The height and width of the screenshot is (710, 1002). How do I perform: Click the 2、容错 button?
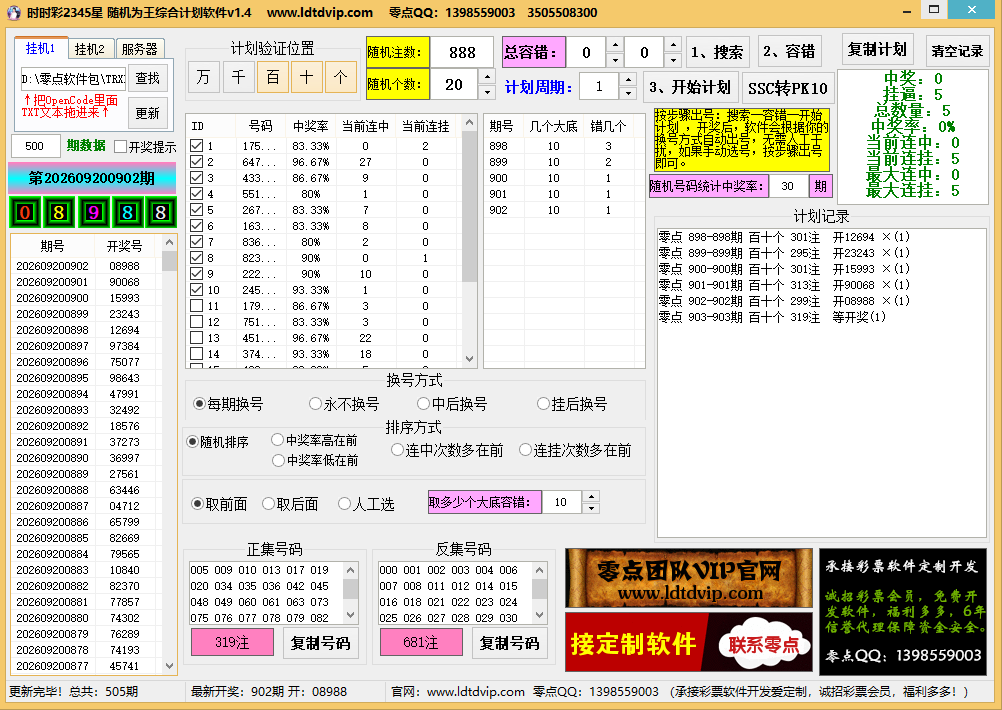(789, 52)
